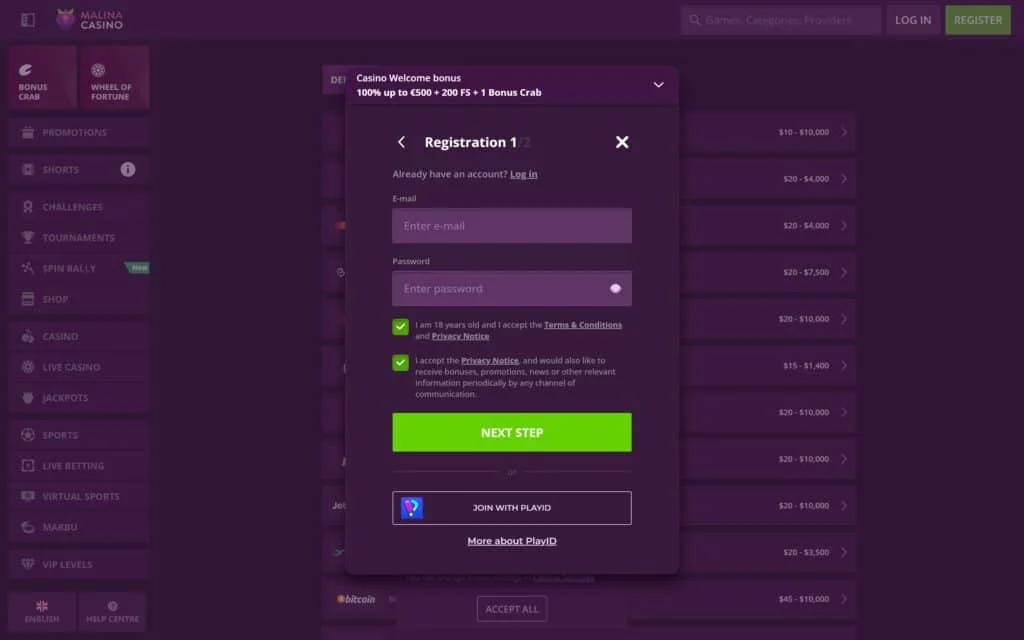Viewport: 1024px width, 640px height.
Task: Uncheck the promotions consent checkbox
Action: (x=400, y=362)
